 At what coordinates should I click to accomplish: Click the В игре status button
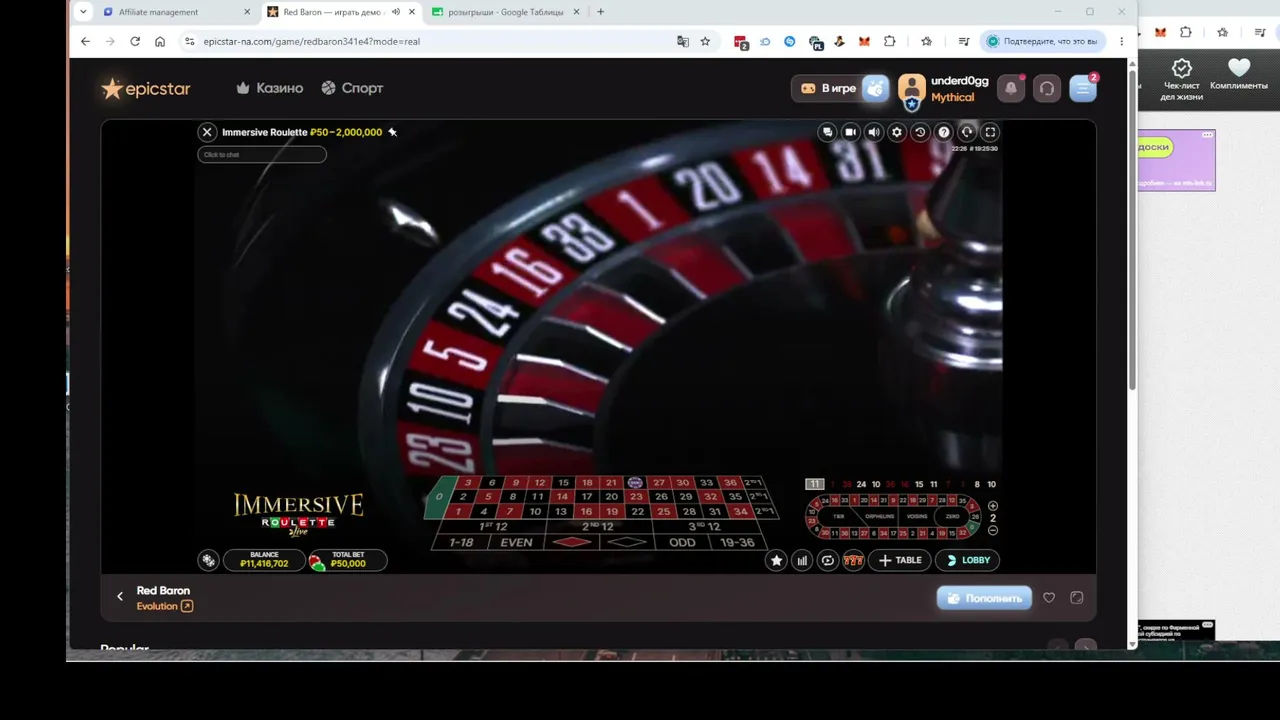[828, 88]
